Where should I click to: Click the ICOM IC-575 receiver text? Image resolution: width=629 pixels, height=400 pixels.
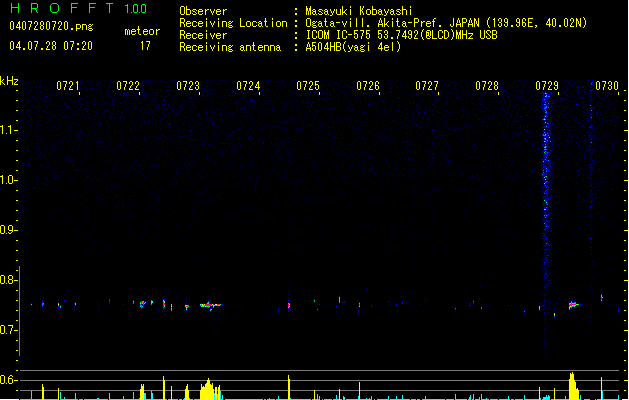pyautogui.click(x=402, y=35)
